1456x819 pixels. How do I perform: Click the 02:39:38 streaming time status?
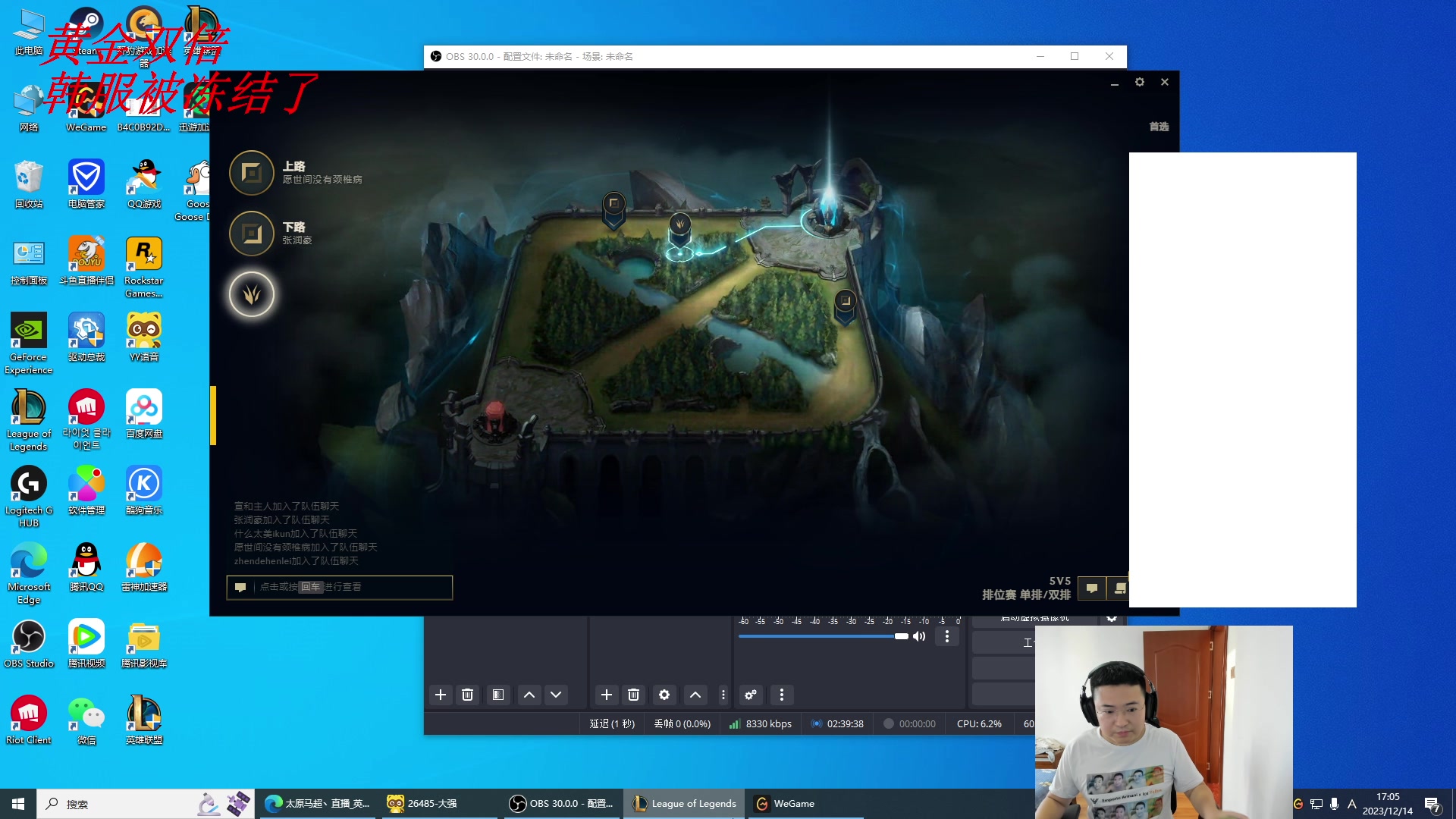point(838,724)
